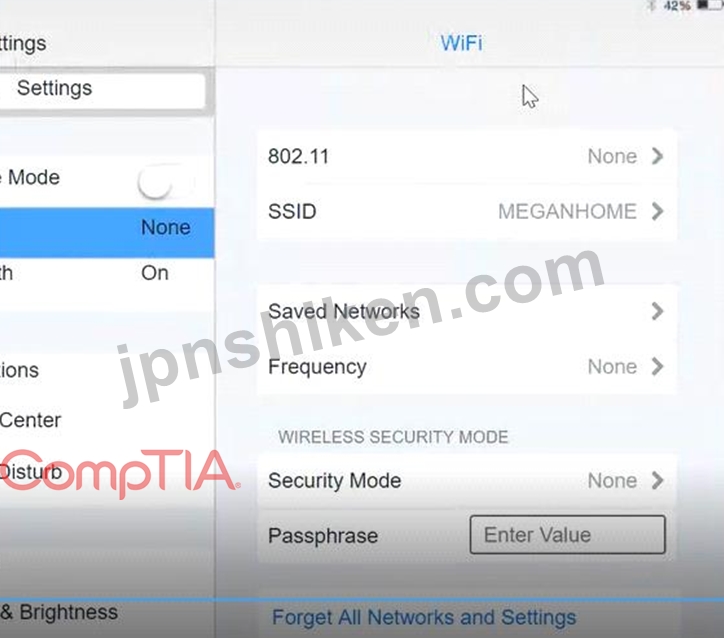Expand Saved Networks chevron
Screen dimensions: 724x638
click(x=658, y=311)
